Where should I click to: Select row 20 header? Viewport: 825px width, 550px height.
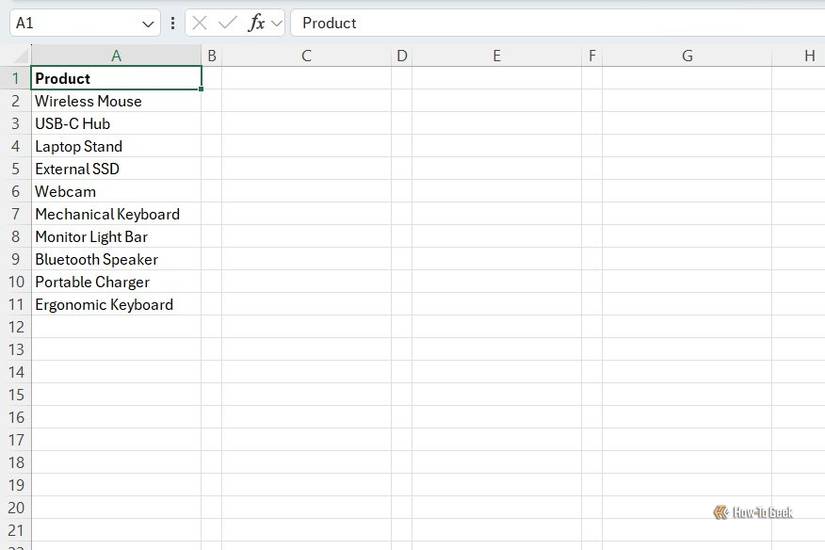click(x=16, y=508)
